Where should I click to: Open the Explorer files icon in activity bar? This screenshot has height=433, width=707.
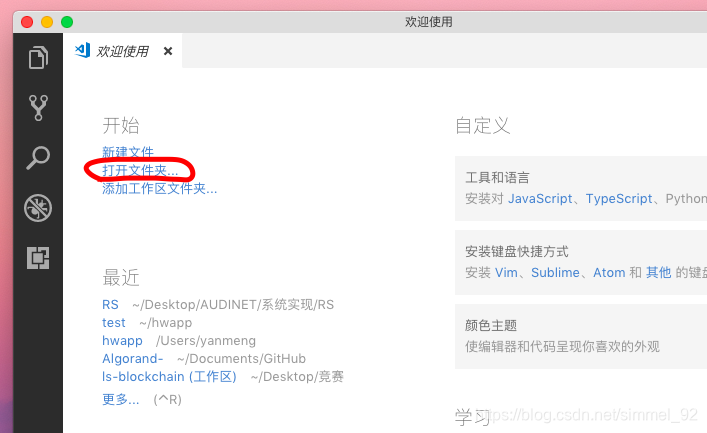coord(38,57)
